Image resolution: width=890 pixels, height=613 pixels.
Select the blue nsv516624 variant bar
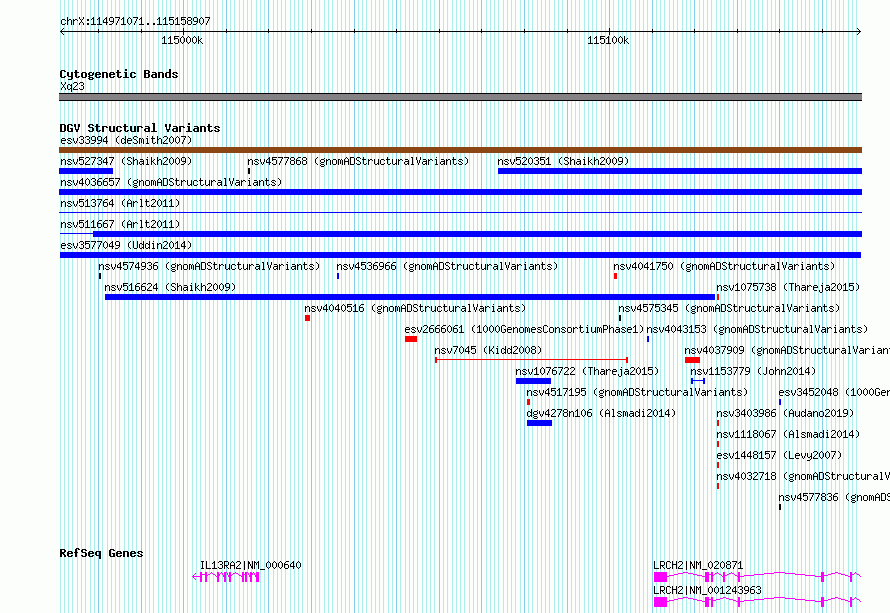tap(410, 297)
